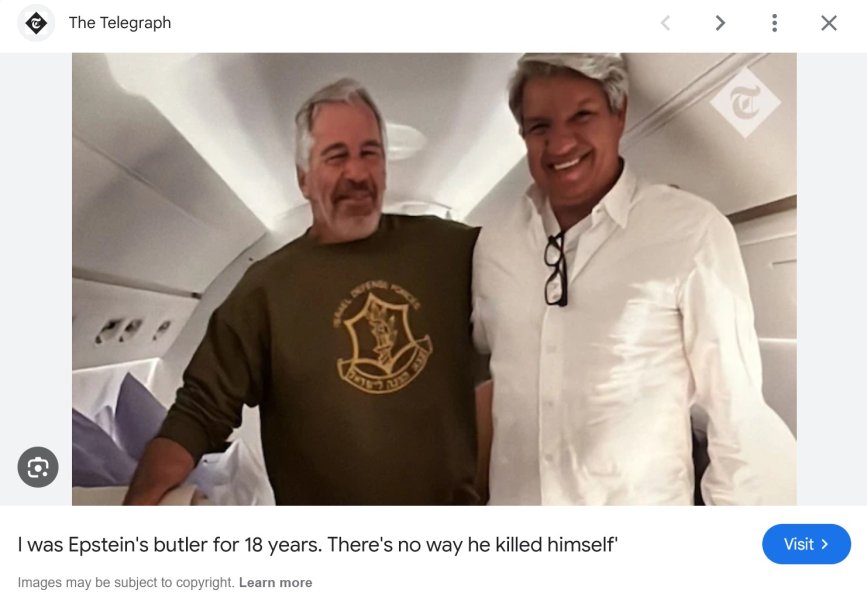
Task: Click the black eyeglasses hanging on white shirt
Action: (556, 269)
